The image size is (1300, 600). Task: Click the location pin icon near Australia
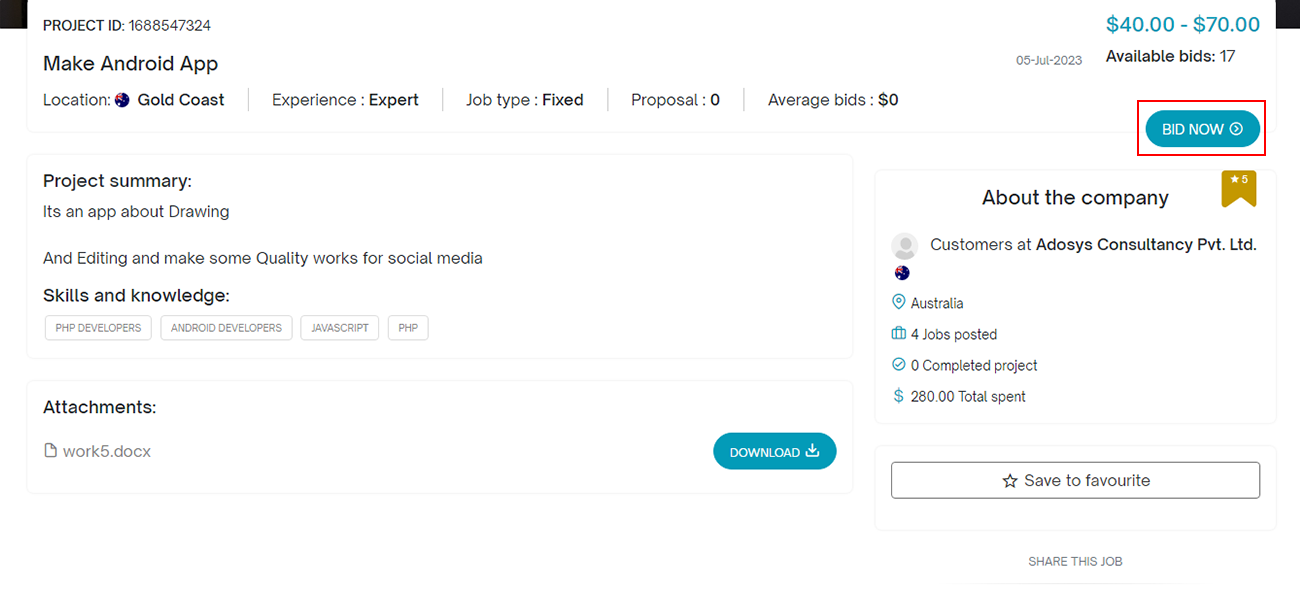click(898, 303)
